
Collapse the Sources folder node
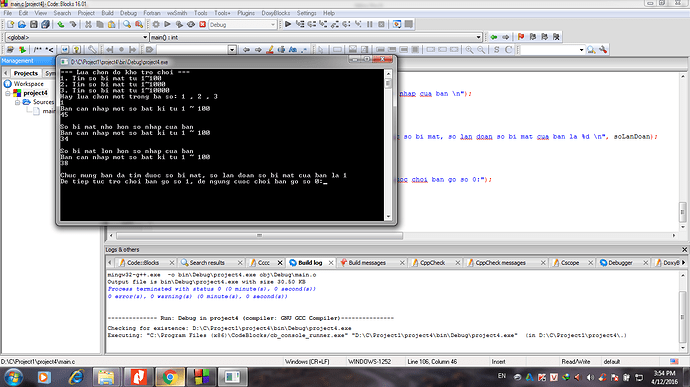[x=18, y=102]
